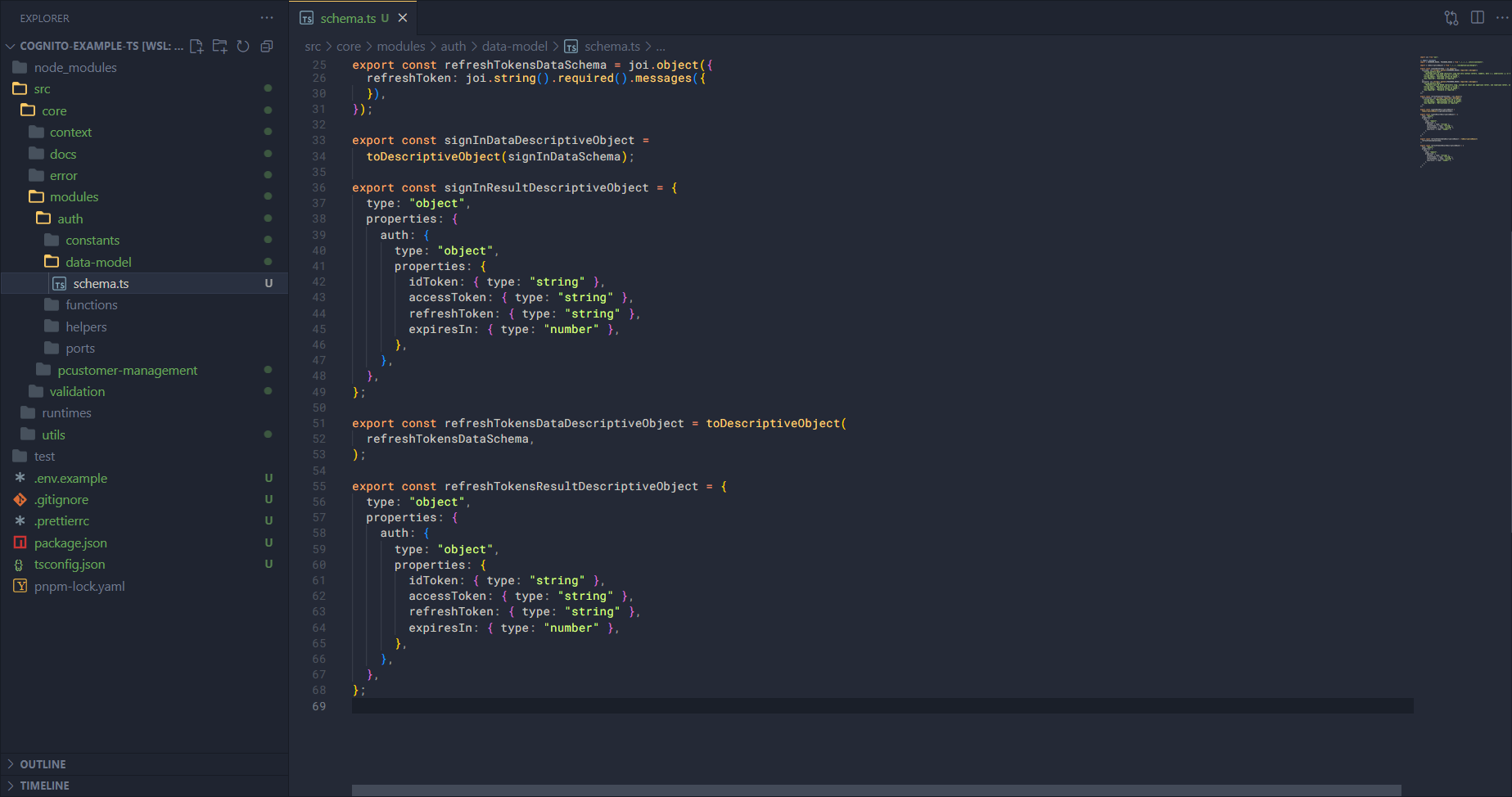Open package.json from the file tree
The height and width of the screenshot is (797, 1512).
[70, 543]
